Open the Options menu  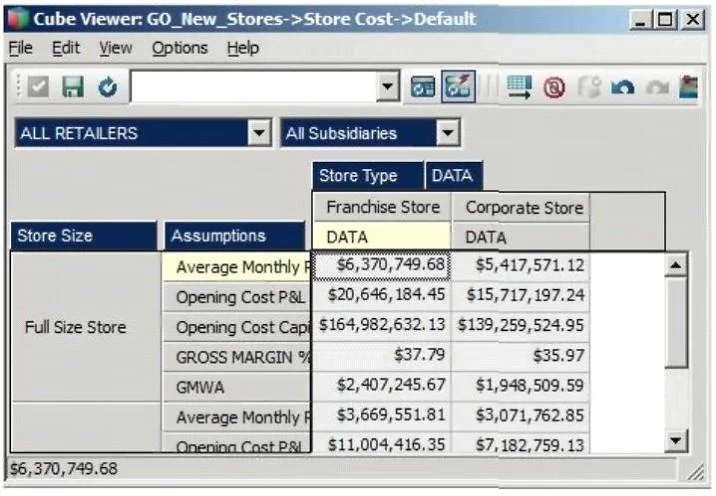tap(179, 48)
